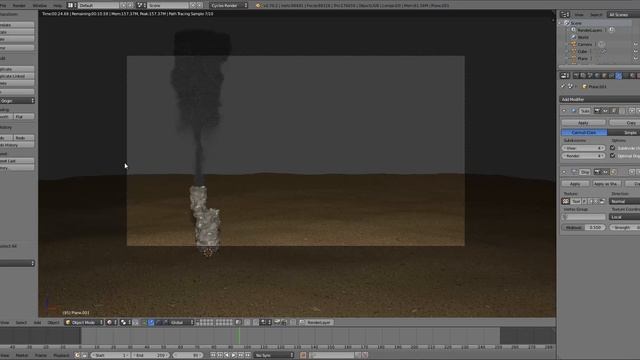Open the Help menu in top bar
This screenshot has width=640, height=360.
point(58,5)
